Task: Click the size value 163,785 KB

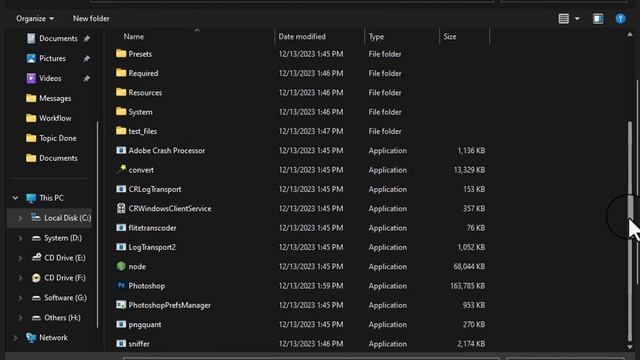Action: click(x=467, y=286)
